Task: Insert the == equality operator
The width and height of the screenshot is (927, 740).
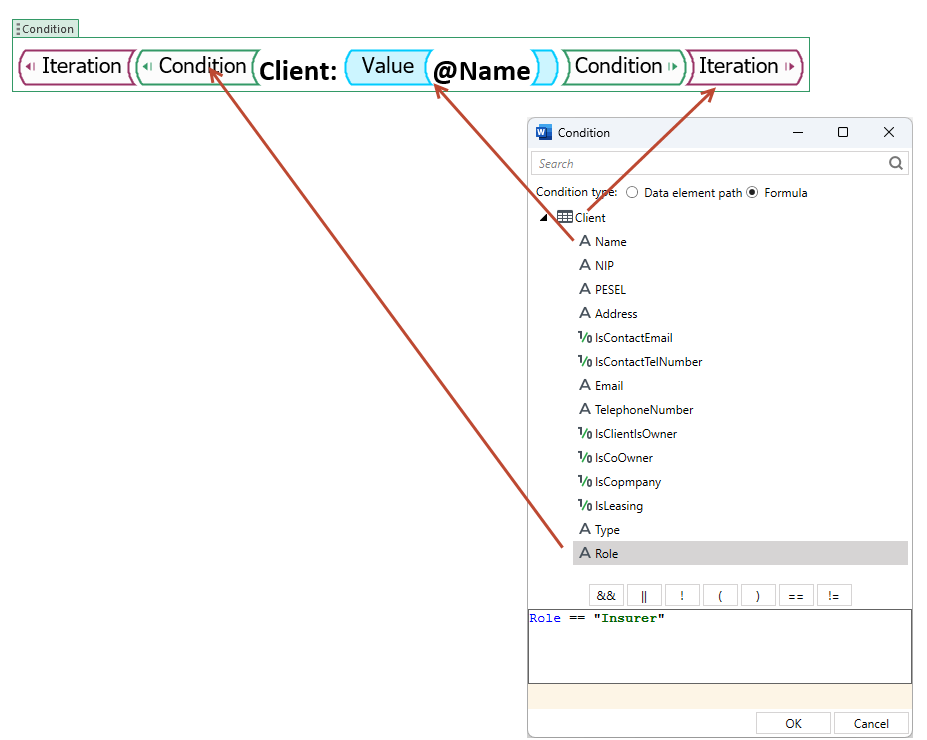Action: click(x=796, y=595)
